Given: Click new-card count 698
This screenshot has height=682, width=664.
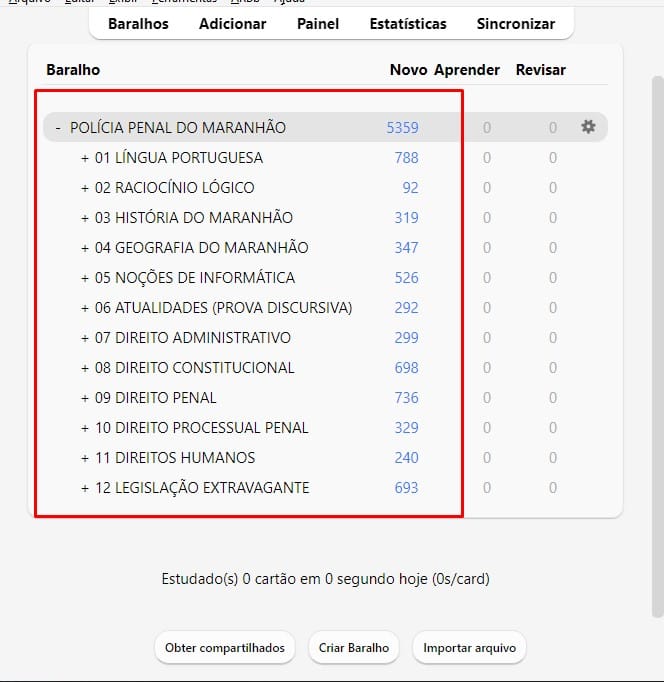Looking at the screenshot, I should [x=406, y=368].
